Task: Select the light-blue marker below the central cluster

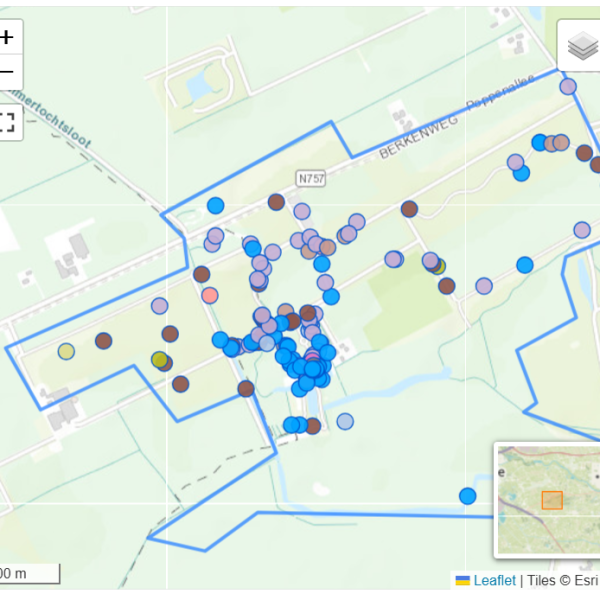Action: coord(345,421)
